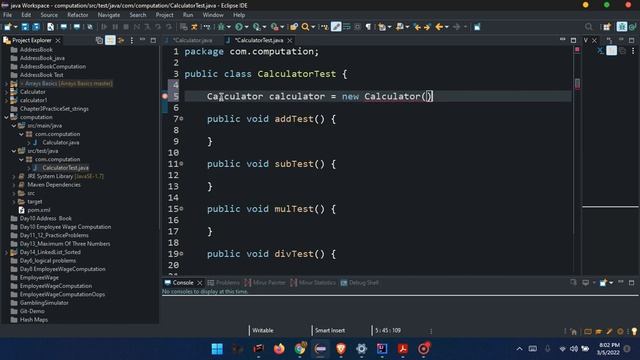Viewport: 640px width, 360px height.
Task: Click the Smart Insert status bar field
Action: [x=330, y=330]
